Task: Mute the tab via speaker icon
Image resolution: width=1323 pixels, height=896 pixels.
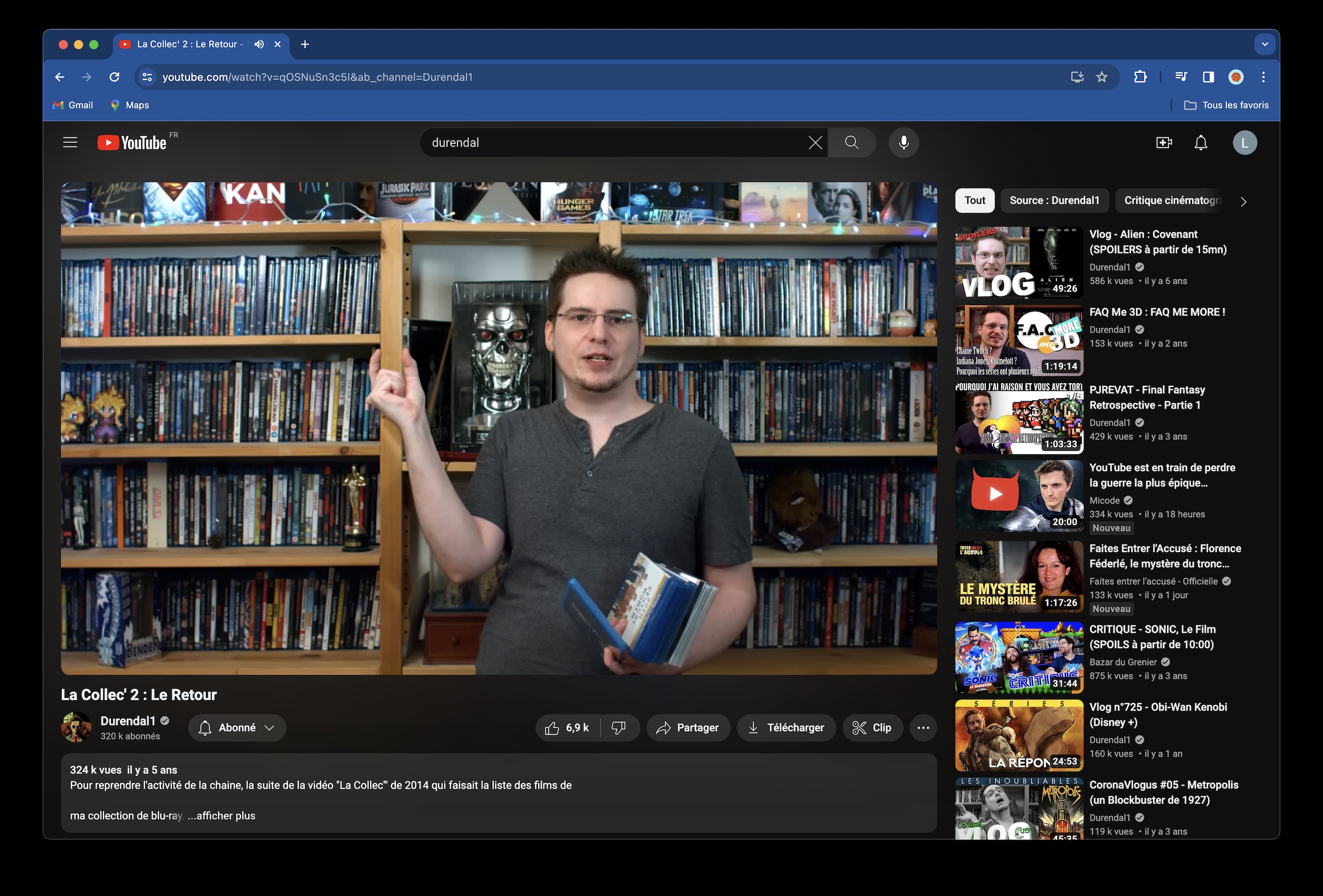Action: tap(259, 45)
